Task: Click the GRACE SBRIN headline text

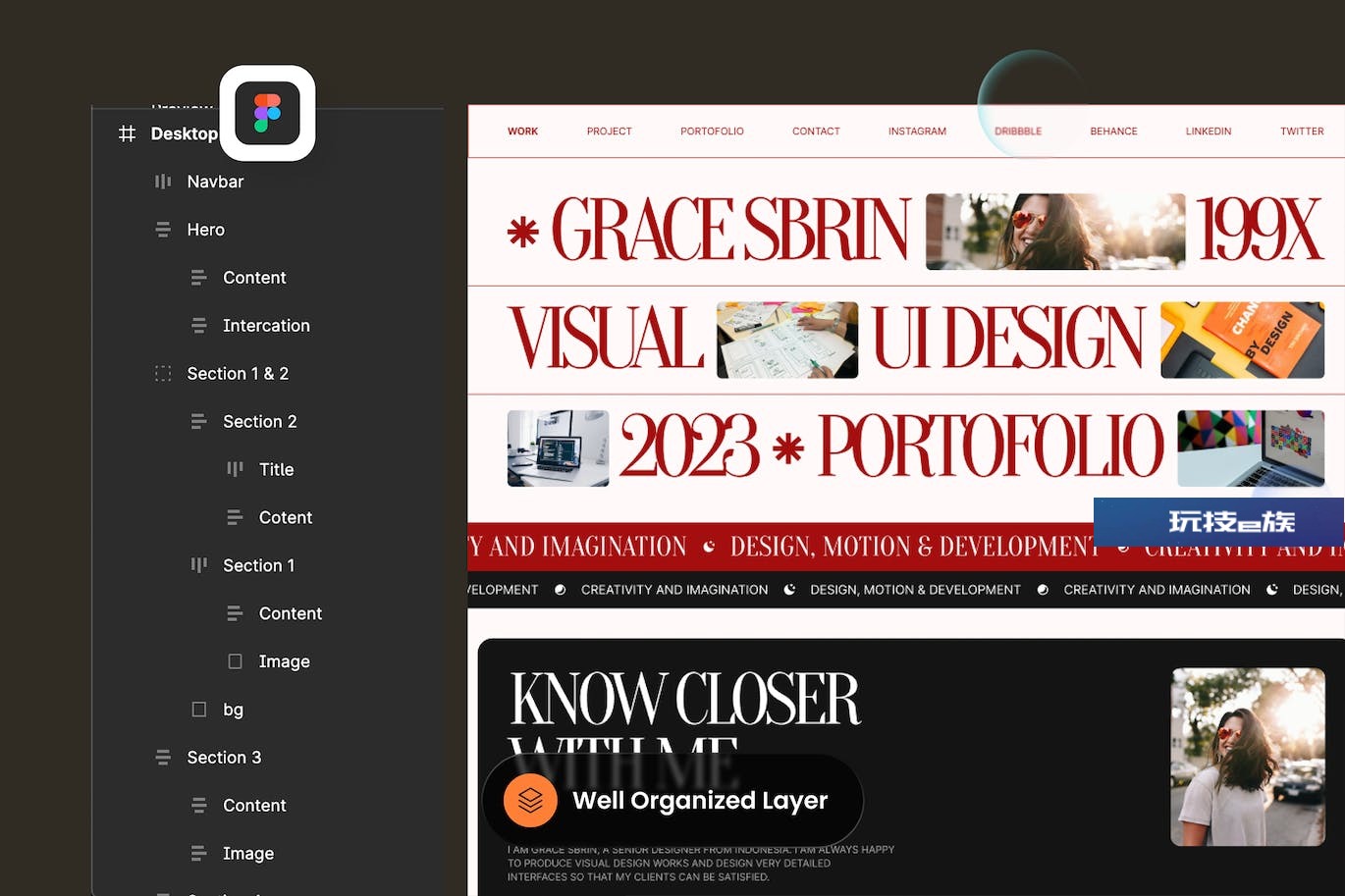Action: tap(731, 232)
